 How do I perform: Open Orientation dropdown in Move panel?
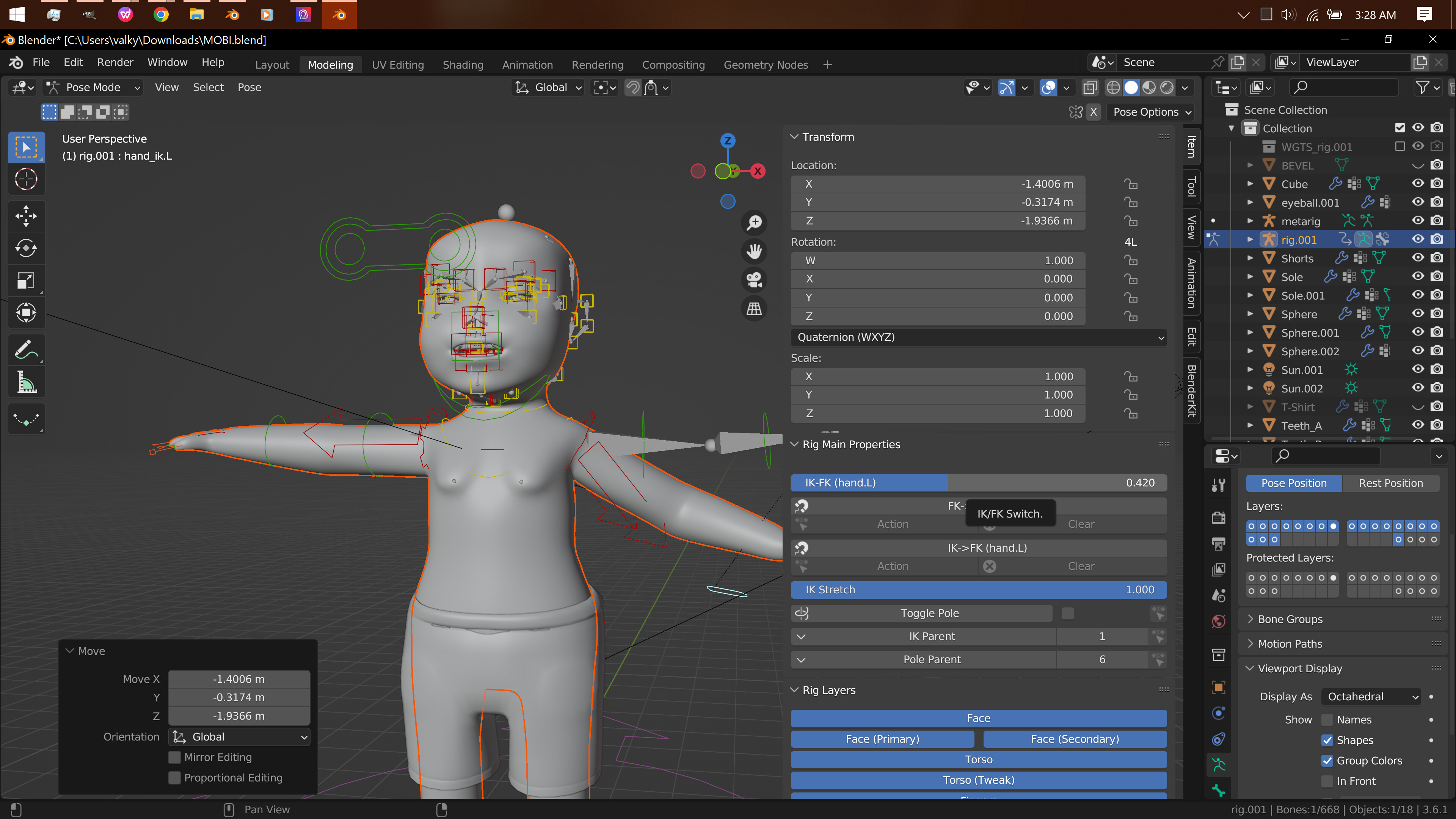(240, 736)
